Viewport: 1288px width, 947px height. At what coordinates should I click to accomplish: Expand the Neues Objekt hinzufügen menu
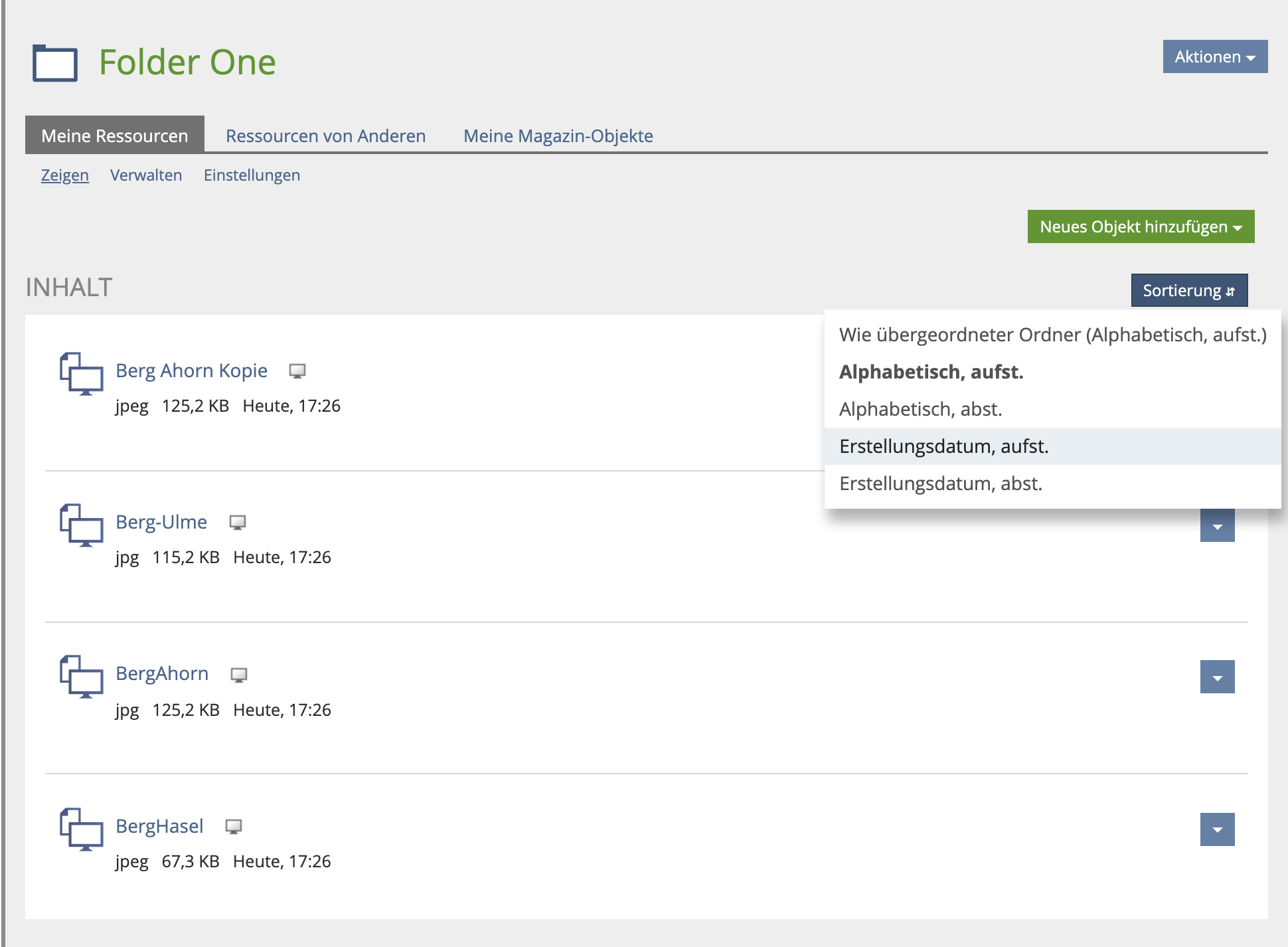[1141, 227]
